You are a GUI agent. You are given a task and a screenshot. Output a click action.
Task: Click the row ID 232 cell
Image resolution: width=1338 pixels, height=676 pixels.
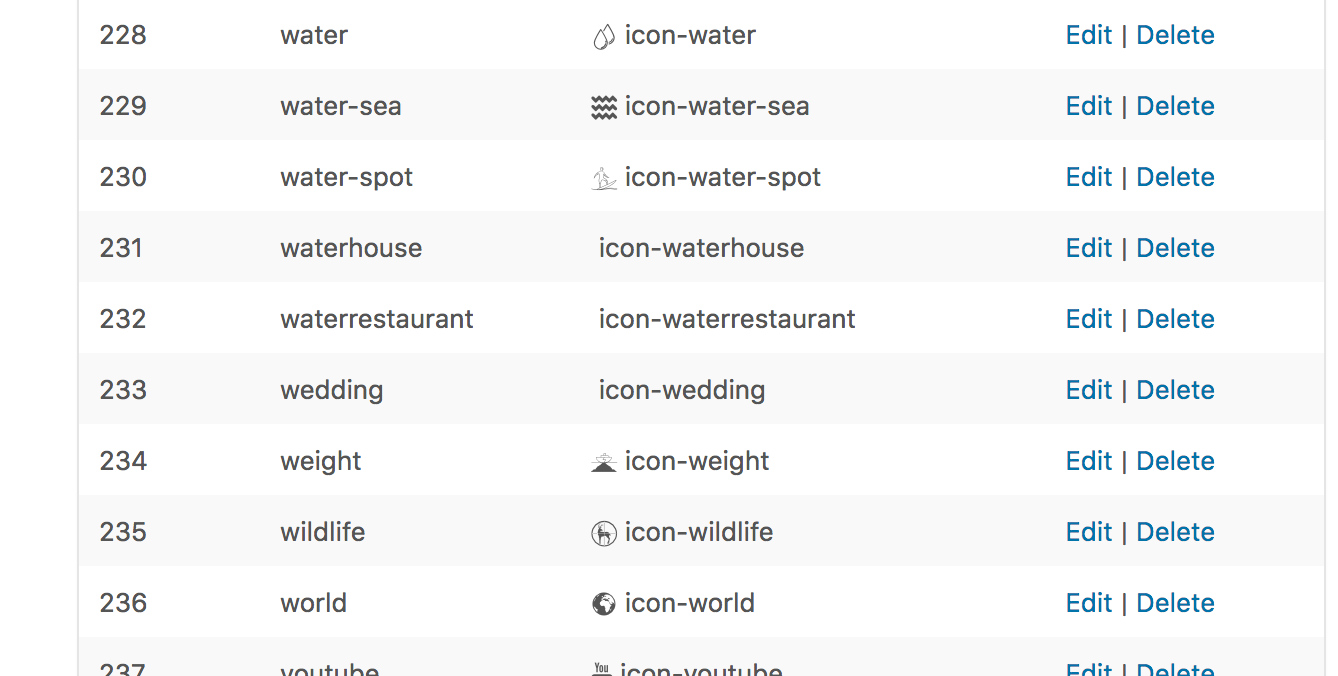coord(123,319)
